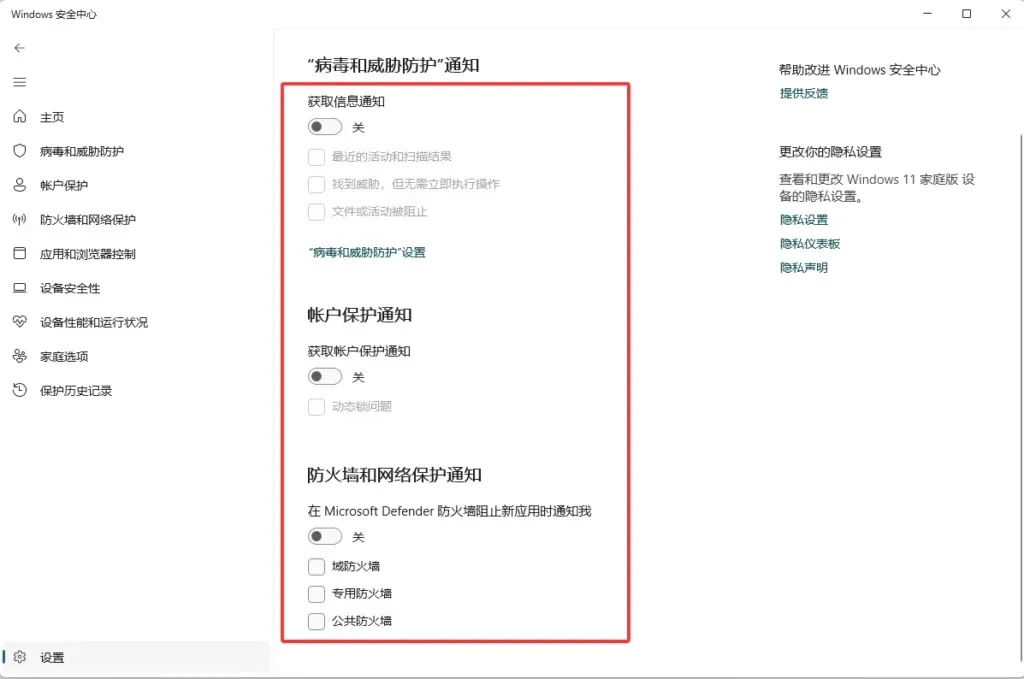
Task: Open 帐户保护 person icon
Action: [20, 185]
